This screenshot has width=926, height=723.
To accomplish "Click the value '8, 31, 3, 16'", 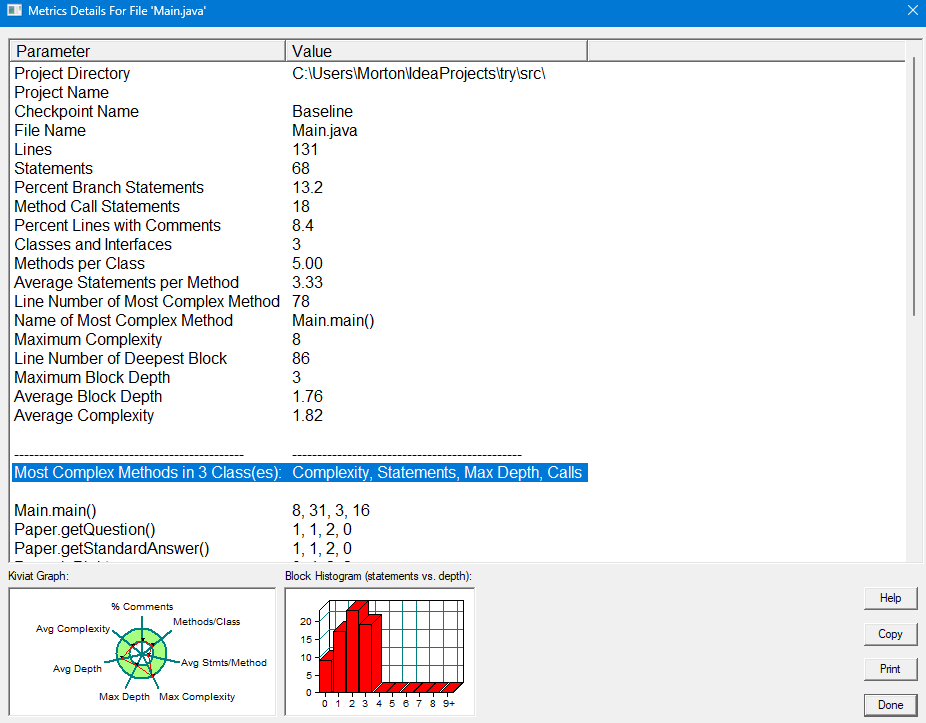I will coord(331,510).
